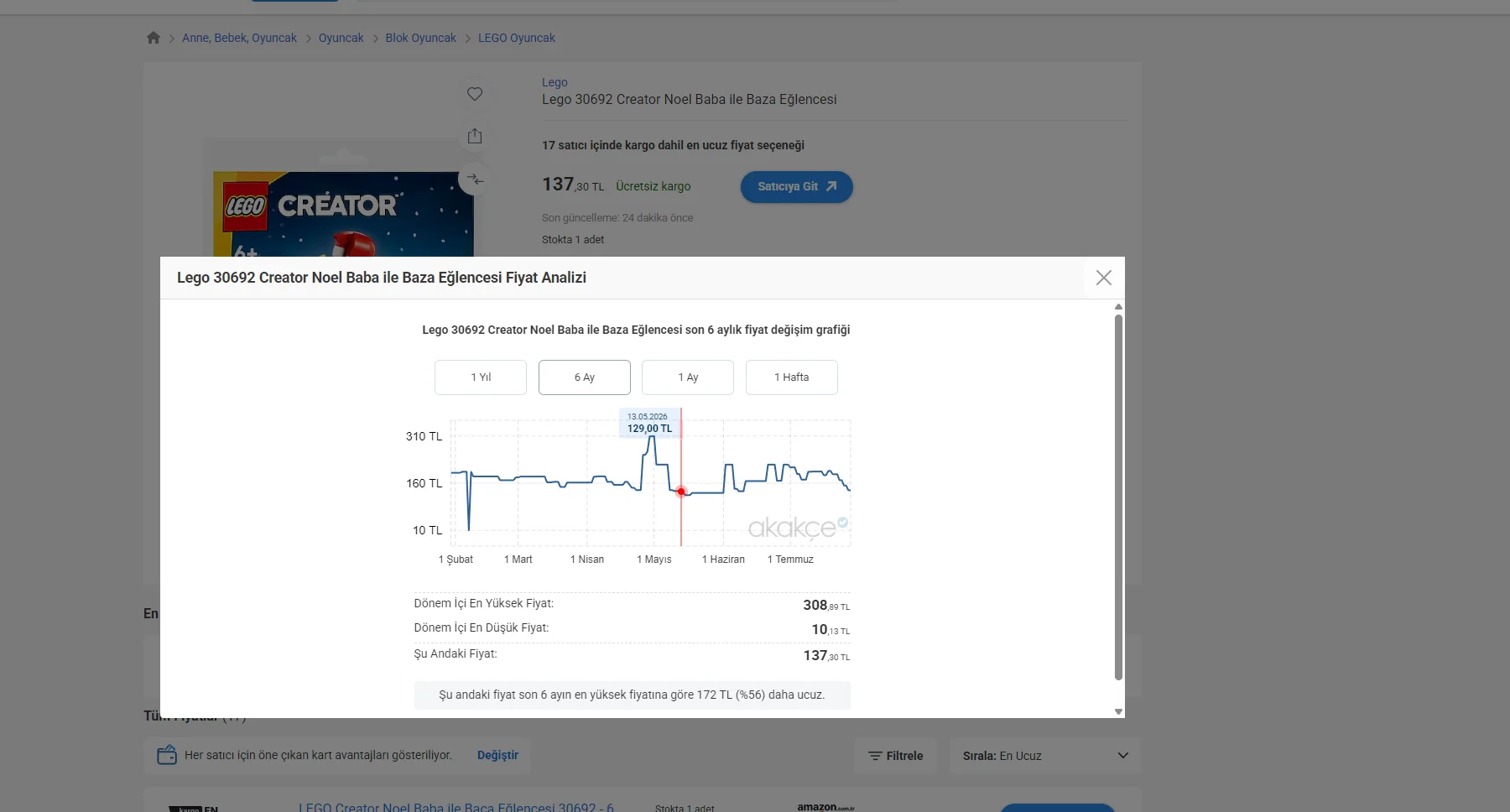Open the Lego brand link
Screen dimensions: 1510x812
coord(555,82)
